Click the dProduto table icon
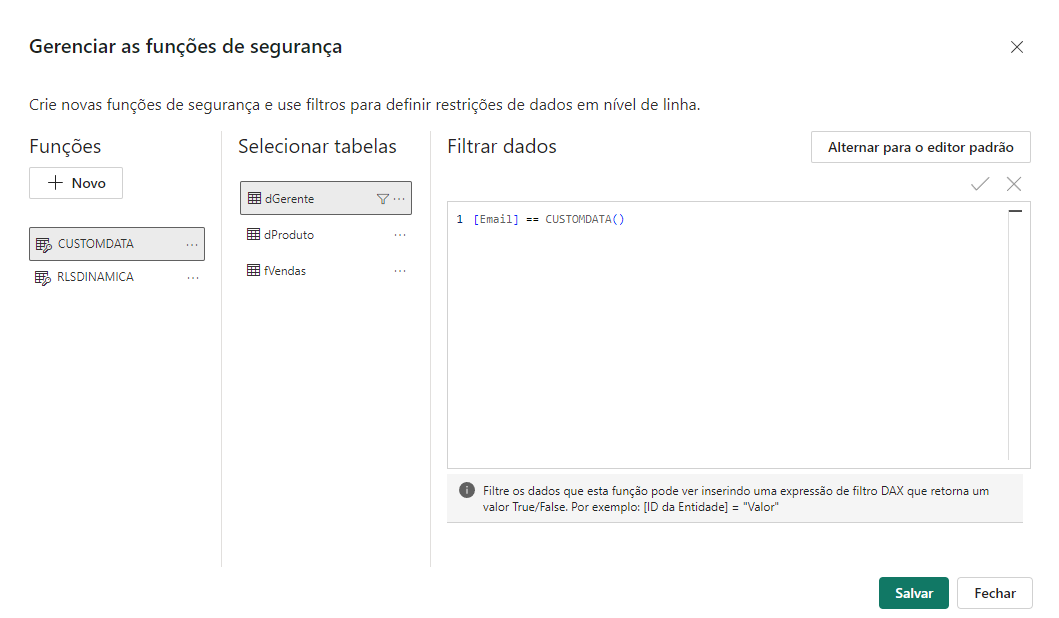 tap(254, 235)
